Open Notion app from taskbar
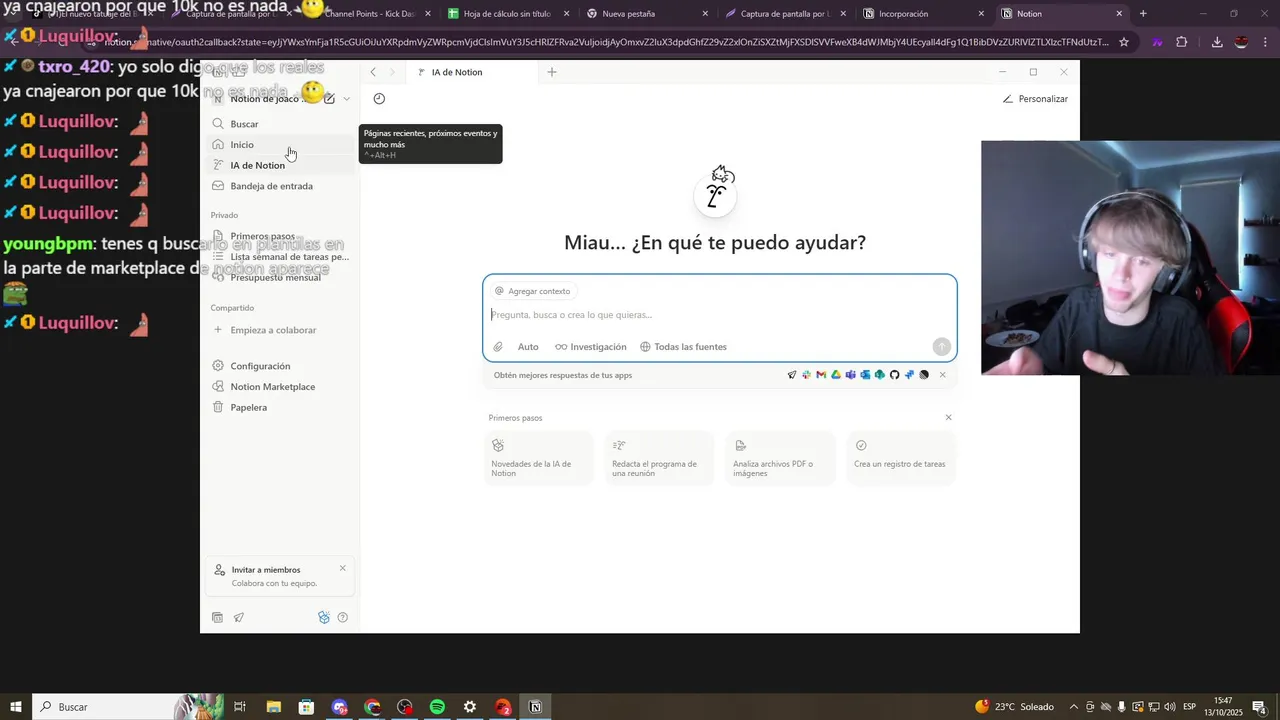 pos(535,707)
